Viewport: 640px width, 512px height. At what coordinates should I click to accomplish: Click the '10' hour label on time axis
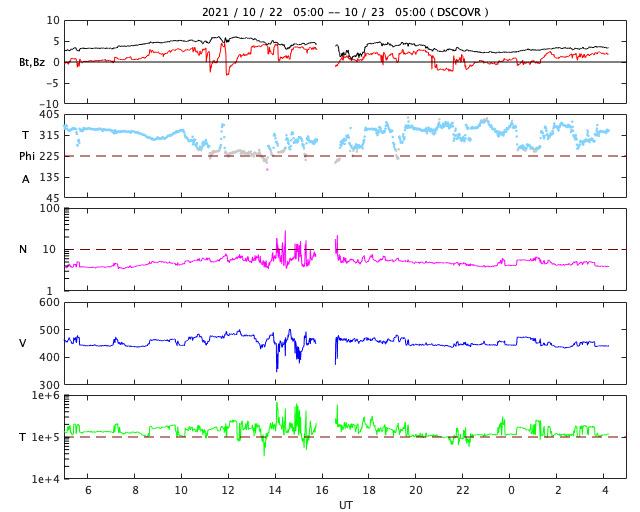coord(181,490)
